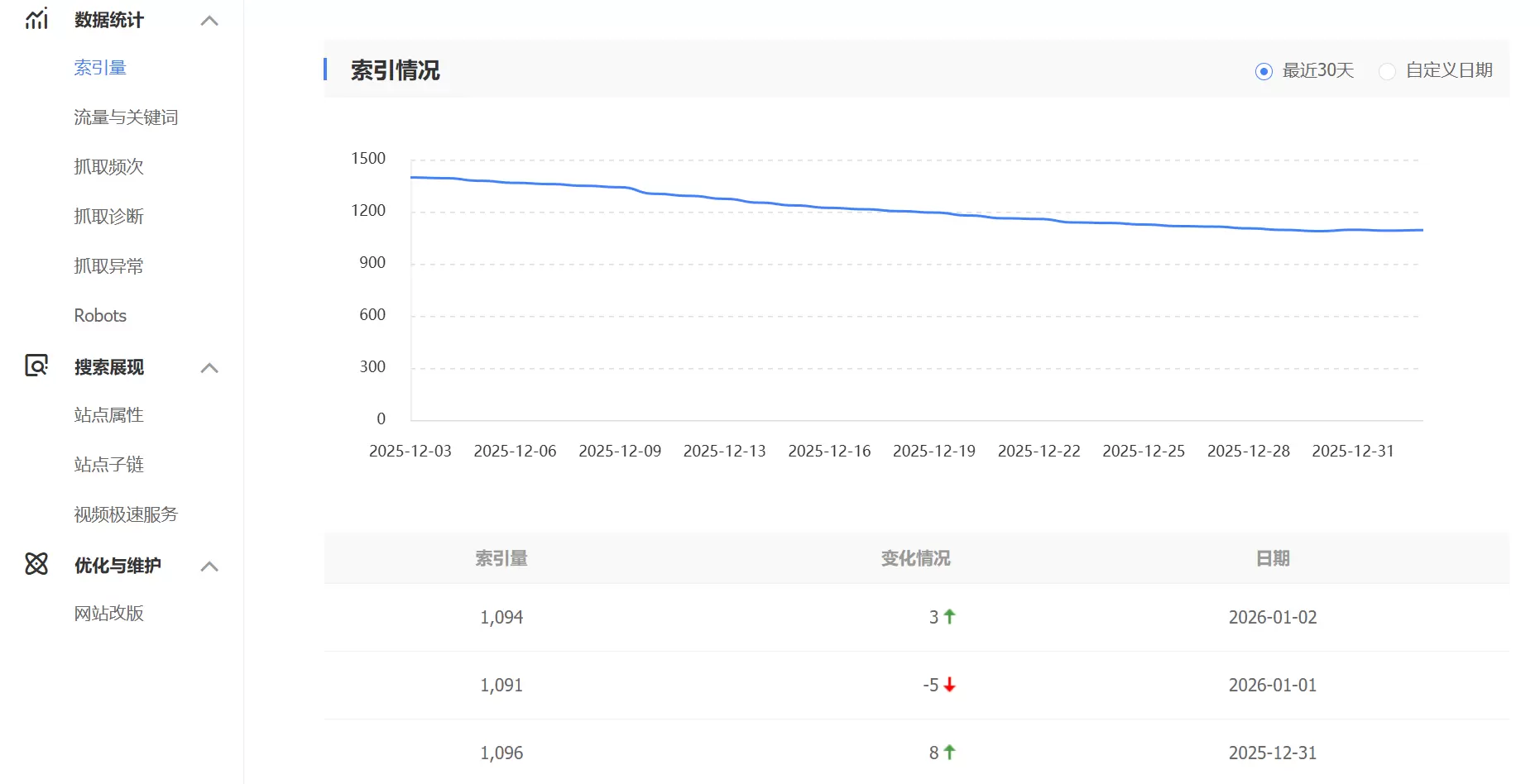This screenshot has width=1540, height=784.
Task: Click chart line end near 2025-12-31
Action: pos(1421,230)
